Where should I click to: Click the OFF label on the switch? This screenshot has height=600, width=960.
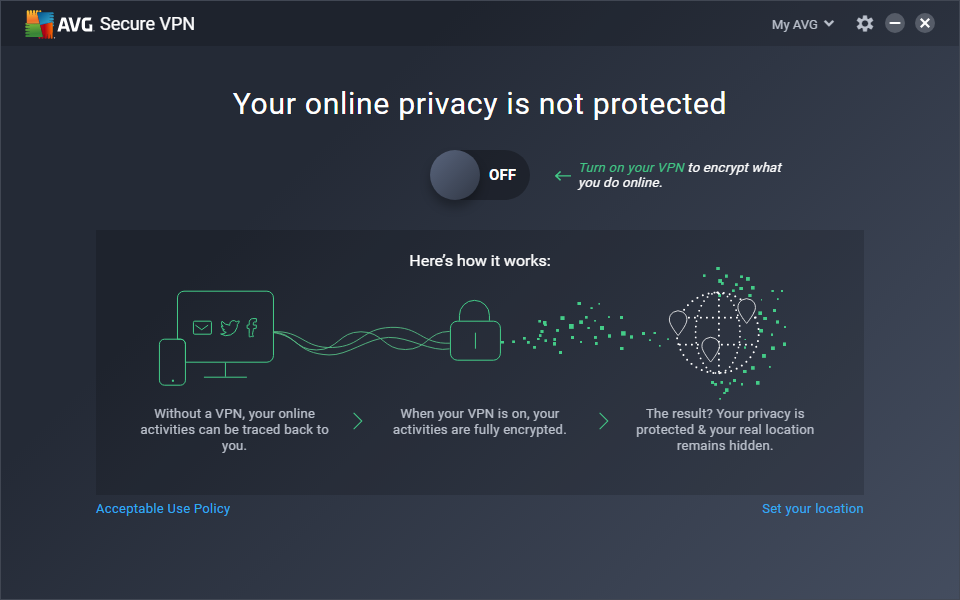coord(502,175)
